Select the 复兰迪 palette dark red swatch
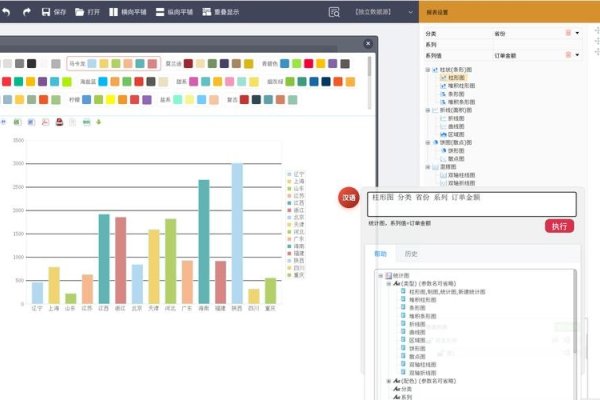The width and height of the screenshot is (600, 400). pyautogui.click(x=188, y=64)
